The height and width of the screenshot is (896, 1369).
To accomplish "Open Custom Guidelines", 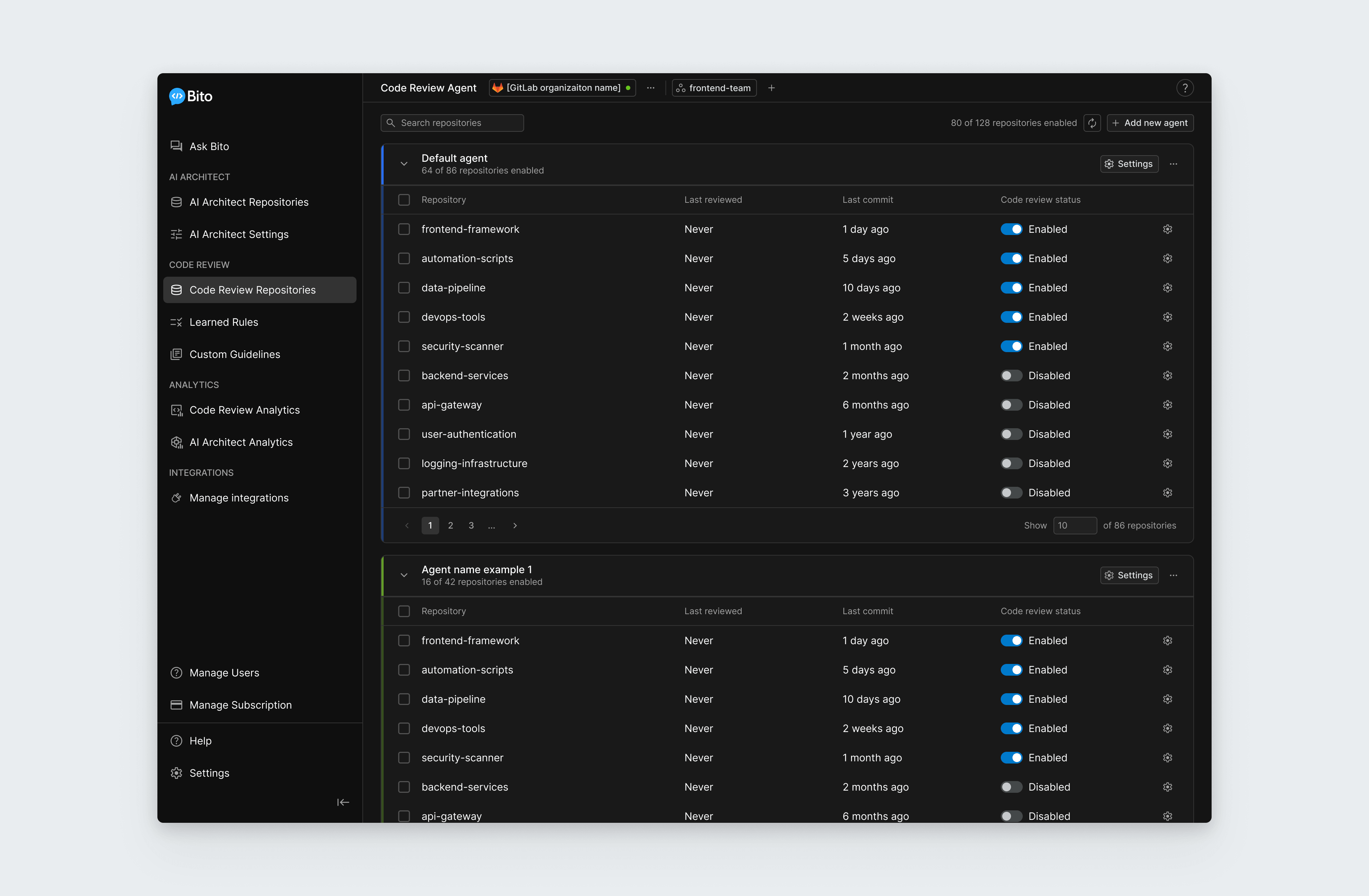I will coord(260,354).
